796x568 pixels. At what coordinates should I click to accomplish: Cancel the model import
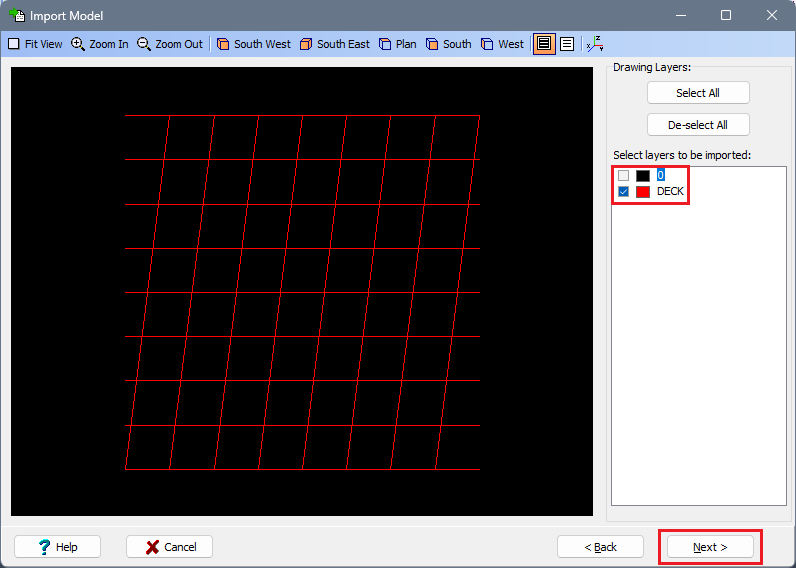tap(169, 547)
